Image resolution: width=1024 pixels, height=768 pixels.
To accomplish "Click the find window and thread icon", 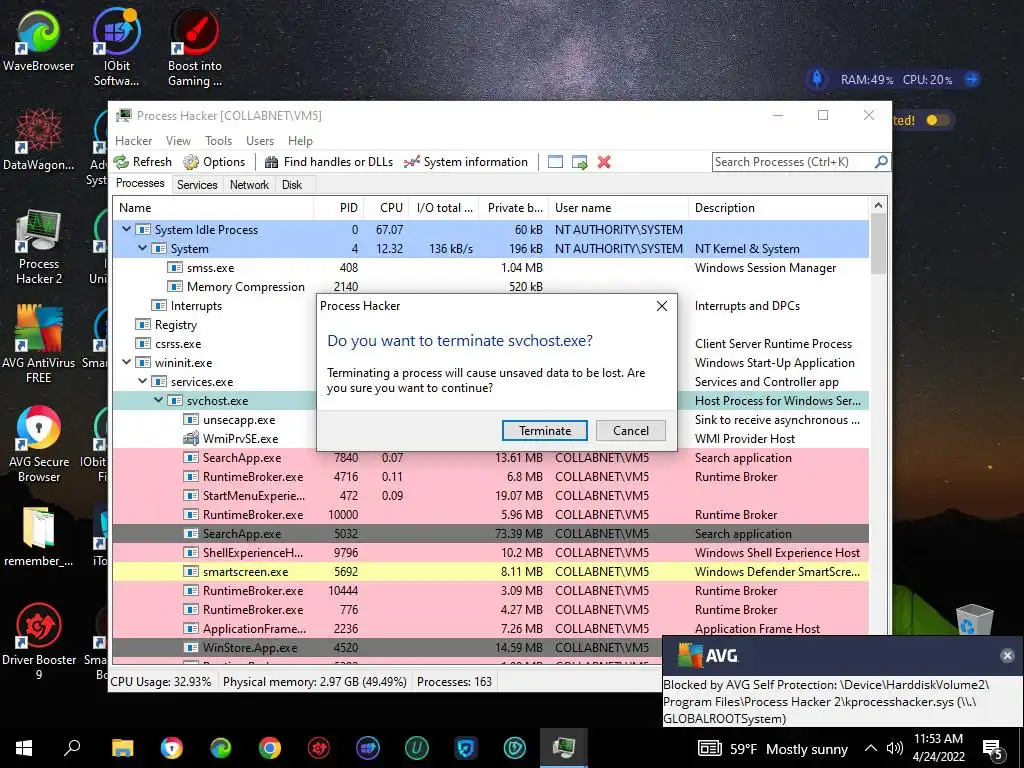I will coord(579,162).
